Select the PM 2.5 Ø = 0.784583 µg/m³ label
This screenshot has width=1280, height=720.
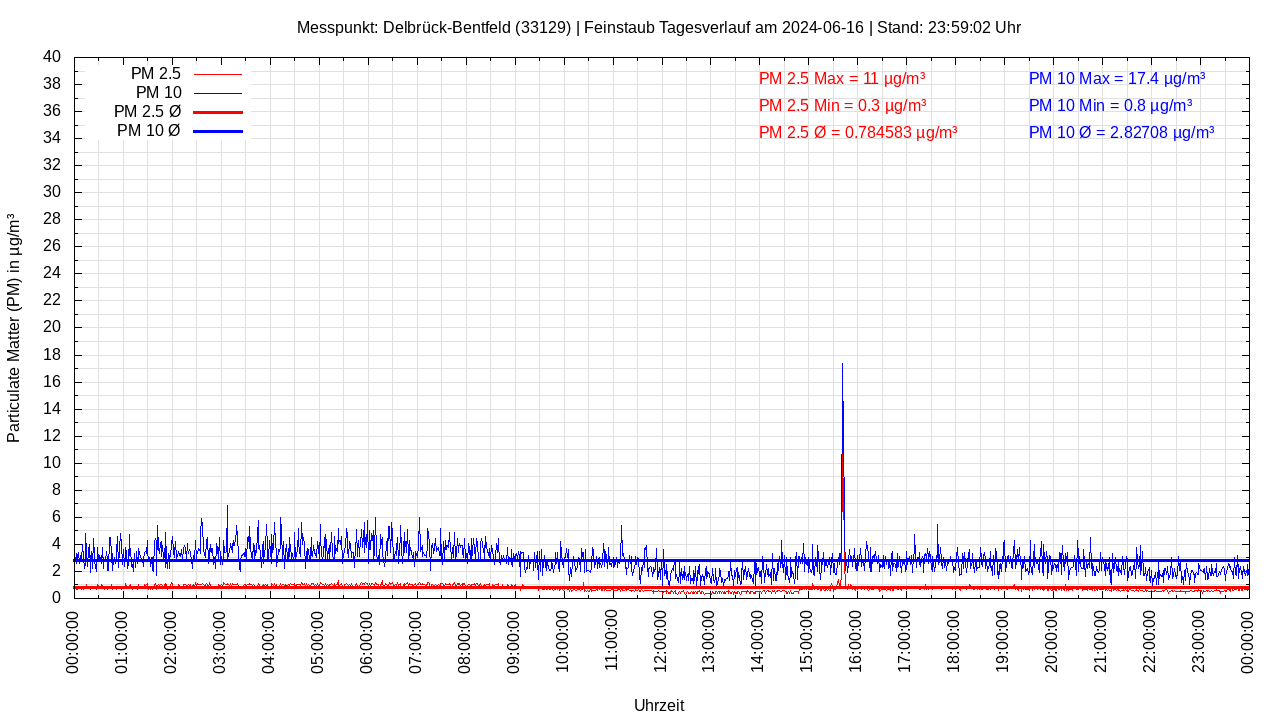click(857, 132)
